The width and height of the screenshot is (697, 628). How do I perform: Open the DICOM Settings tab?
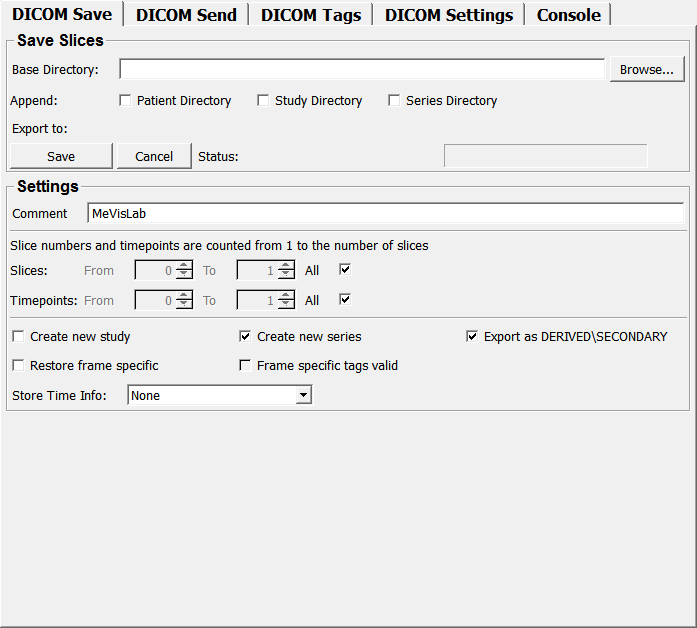[x=449, y=15]
